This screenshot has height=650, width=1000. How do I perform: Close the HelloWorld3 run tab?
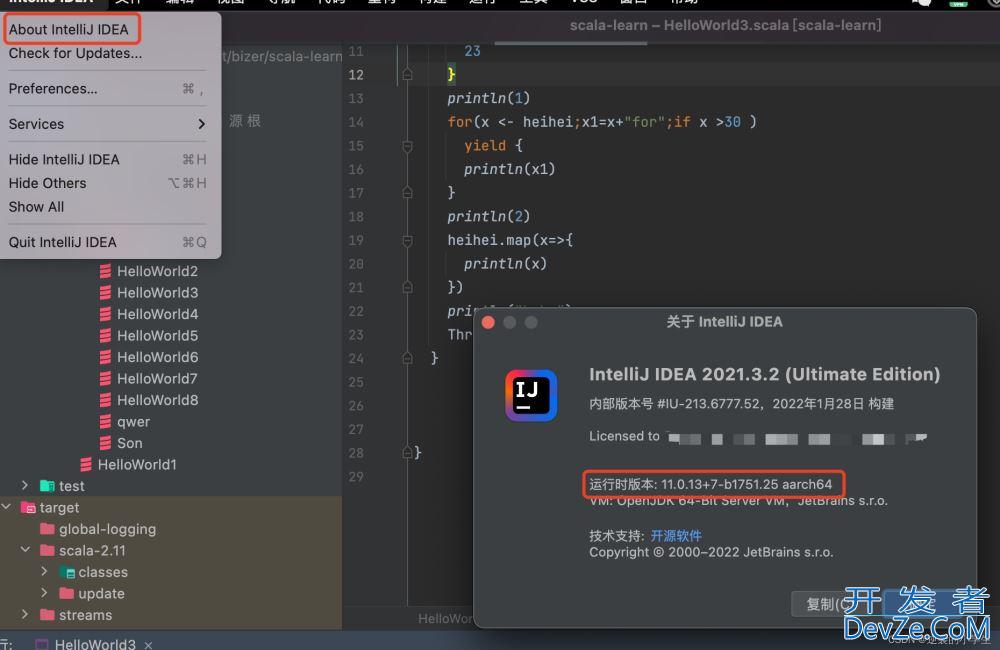coord(148,645)
